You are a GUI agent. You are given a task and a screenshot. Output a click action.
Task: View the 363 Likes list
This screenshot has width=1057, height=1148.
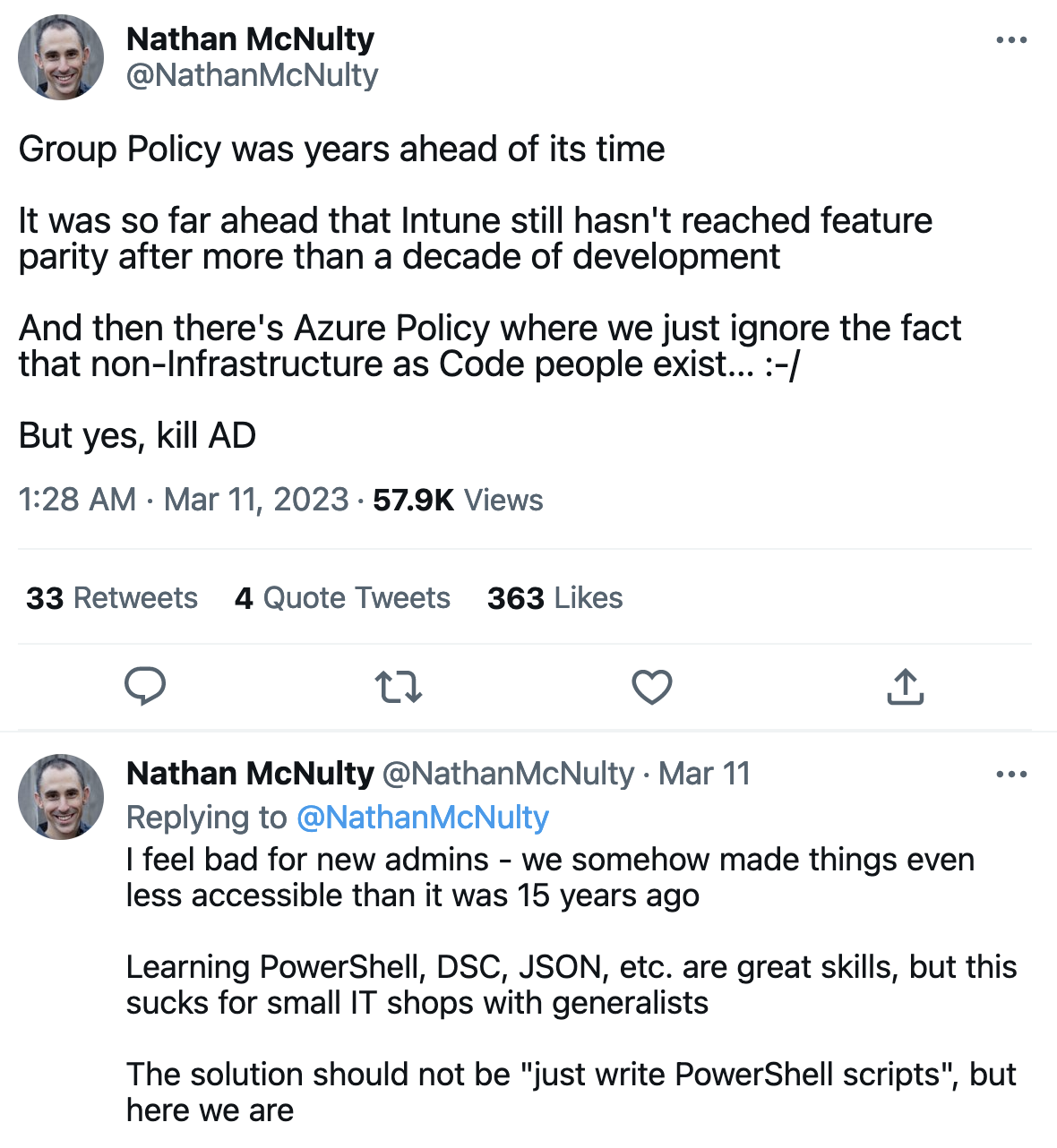pos(554,598)
